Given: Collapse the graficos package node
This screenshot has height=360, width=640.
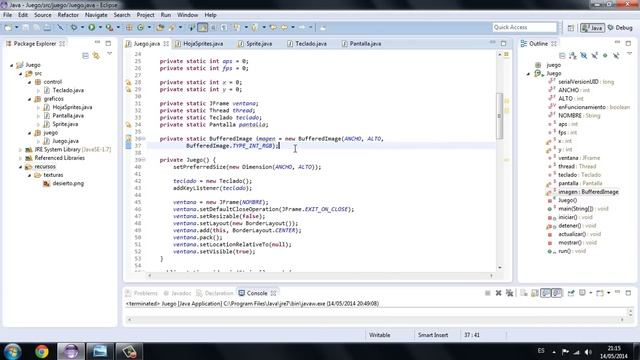Looking at the screenshot, I should [29, 99].
